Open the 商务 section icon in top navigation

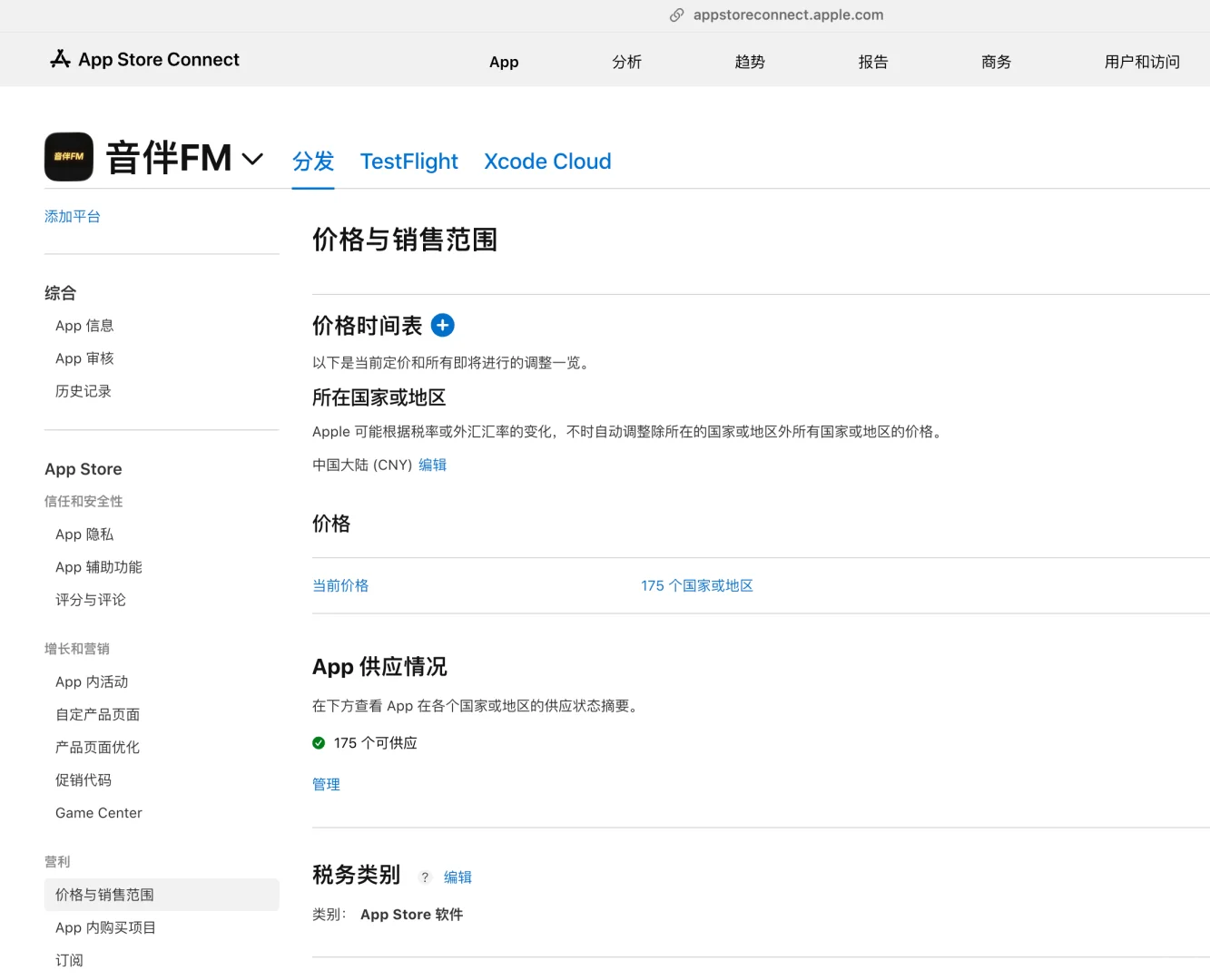[x=996, y=61]
